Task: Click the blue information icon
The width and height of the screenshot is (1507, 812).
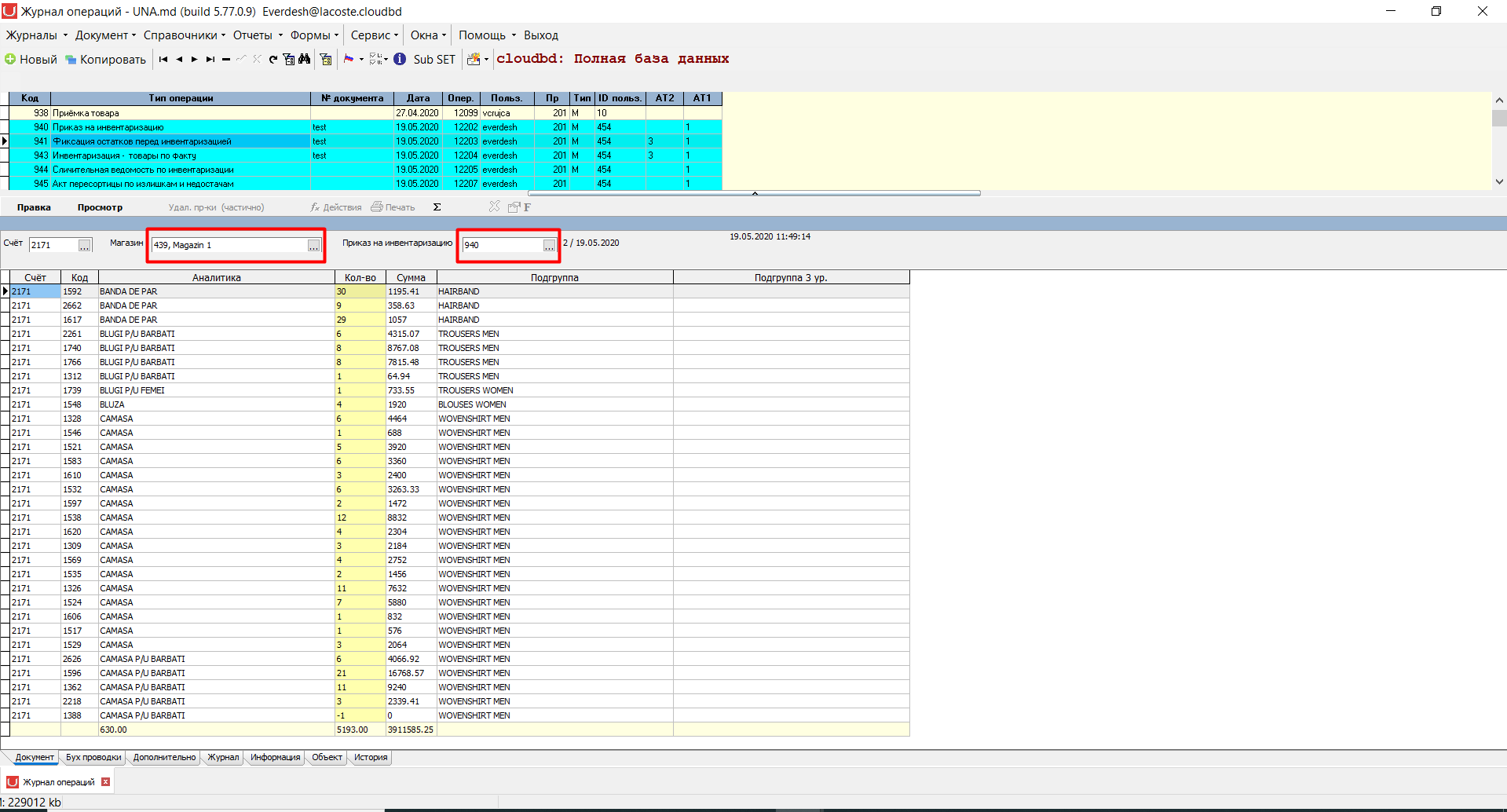Action: tap(400, 59)
